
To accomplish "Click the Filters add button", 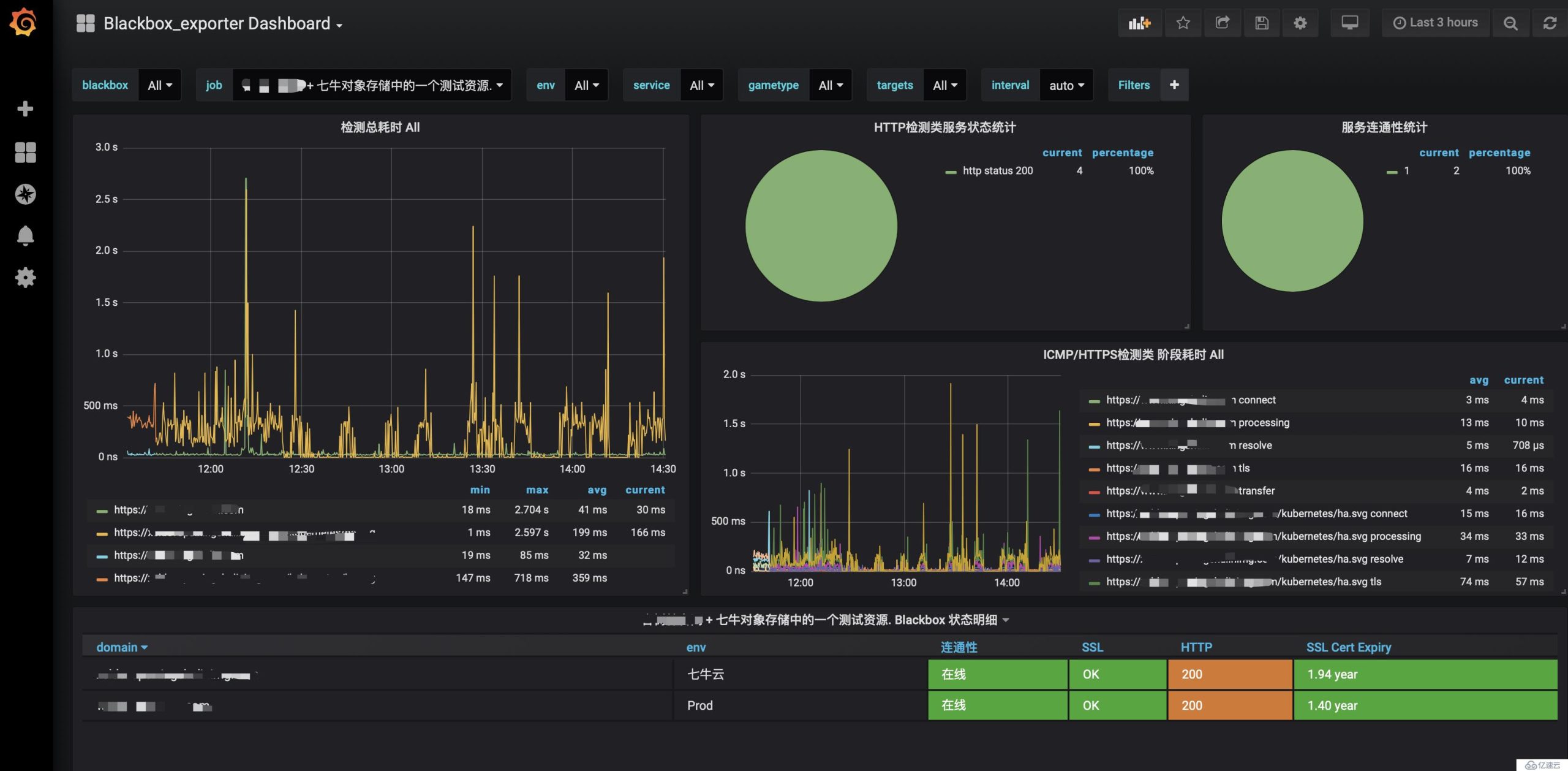I will (x=1174, y=84).
